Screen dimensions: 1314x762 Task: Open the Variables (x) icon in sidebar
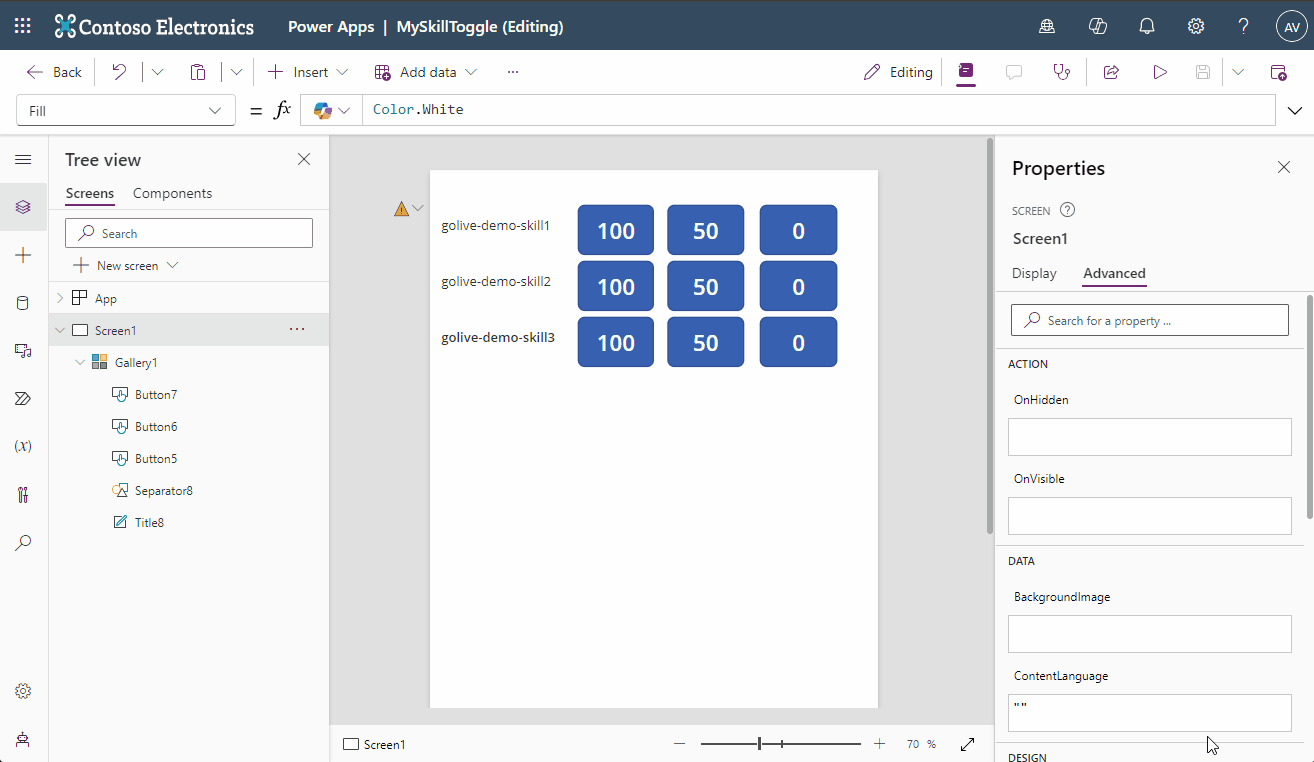[23, 446]
